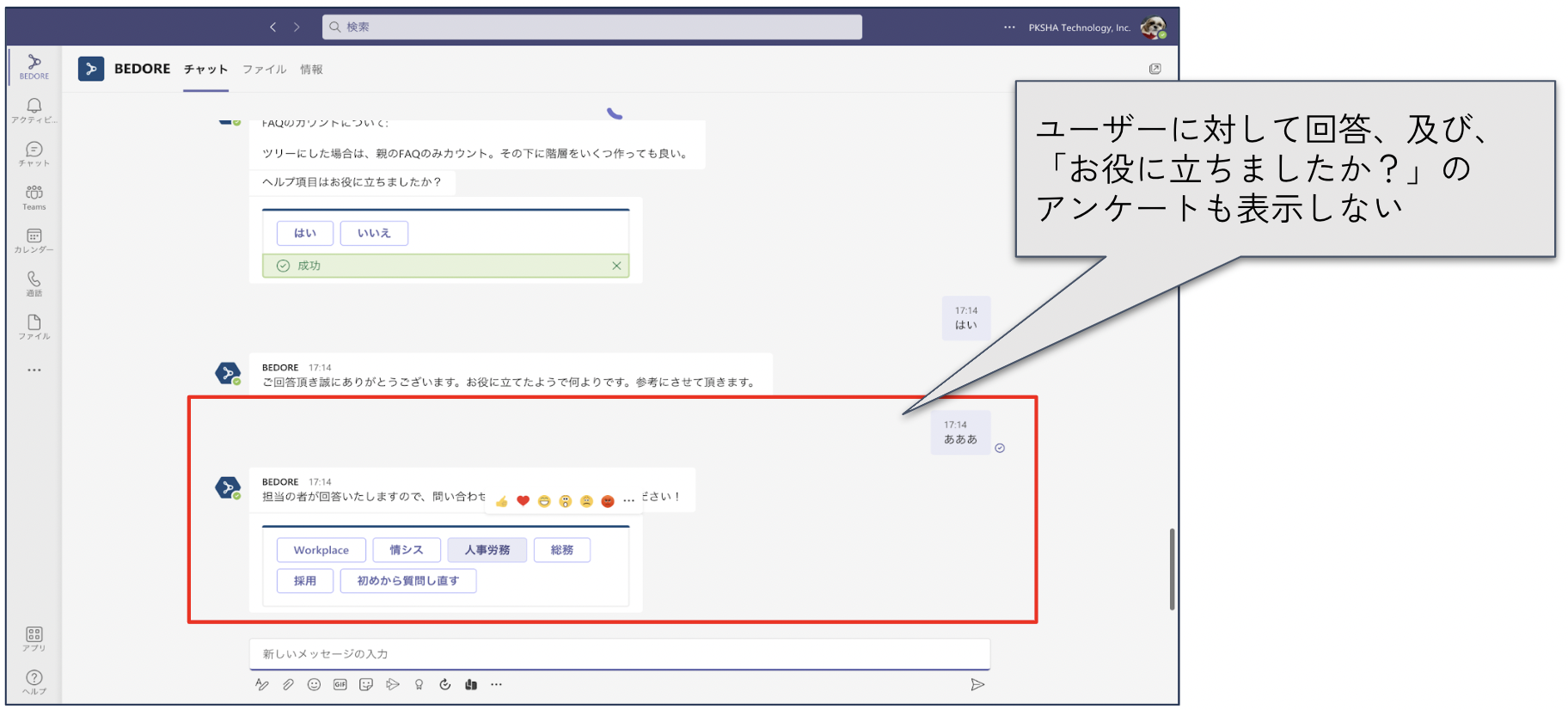Open the Activity bell in the sidebar
Image resolution: width=1568 pixels, height=710 pixels.
tap(34, 110)
